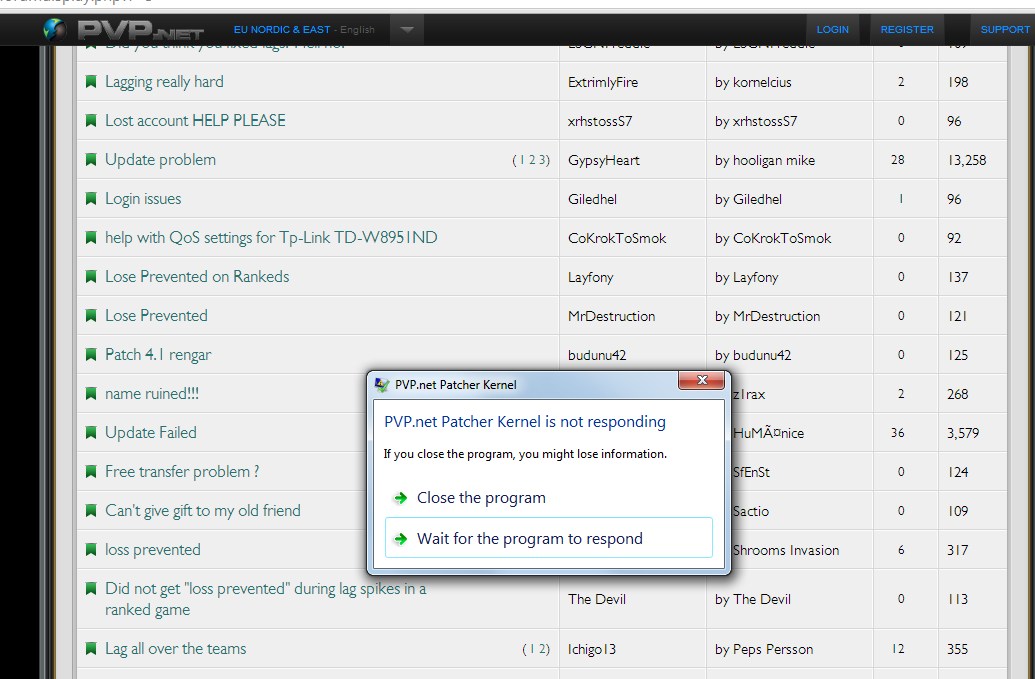Click Patcher Kernel dialog title bar icon
Screen dimensions: 1035x679
pyautogui.click(x=382, y=385)
